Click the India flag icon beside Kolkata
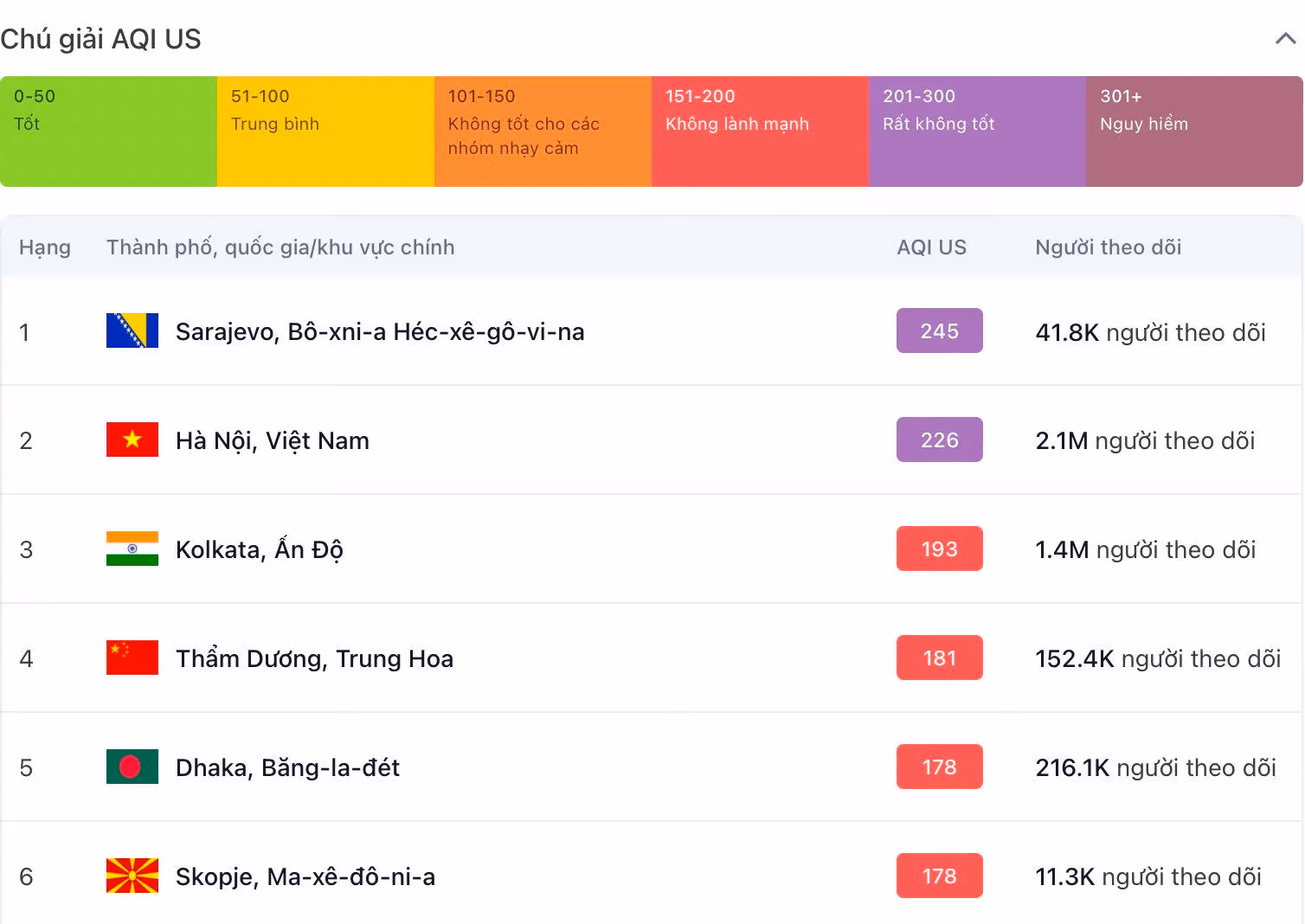The height and width of the screenshot is (924, 1305). 132,549
